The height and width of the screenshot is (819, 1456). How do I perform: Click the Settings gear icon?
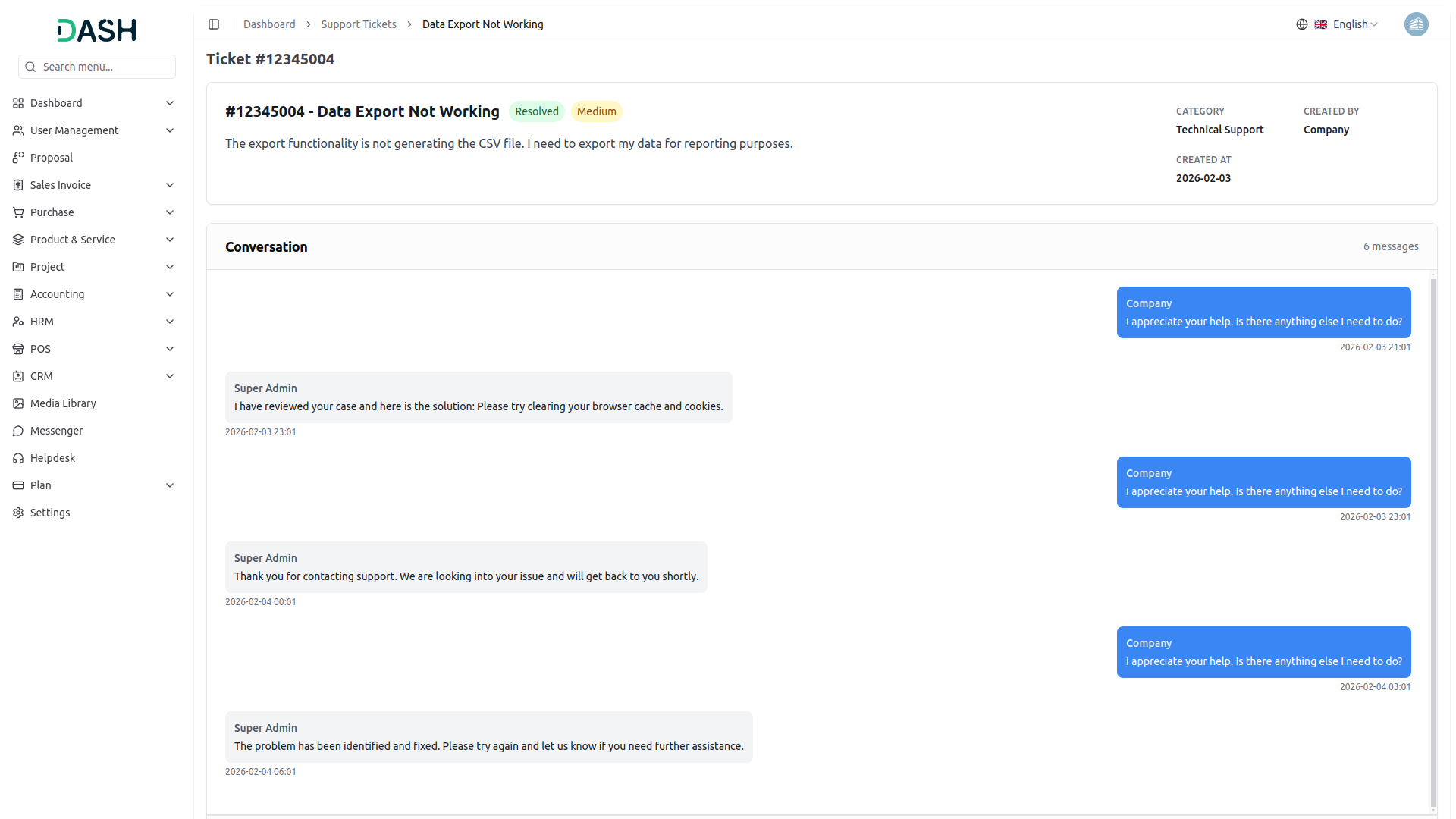[x=18, y=513]
